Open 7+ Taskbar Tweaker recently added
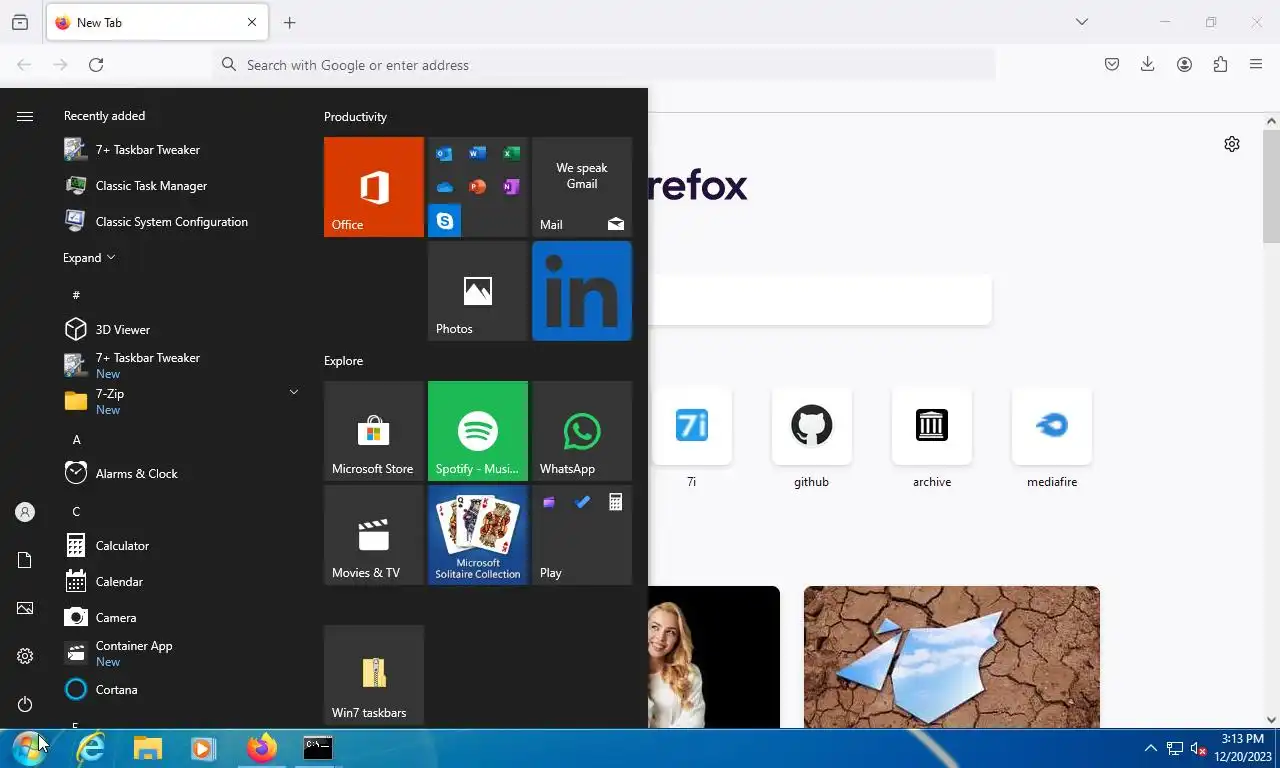The height and width of the screenshot is (768, 1280). tap(182, 149)
